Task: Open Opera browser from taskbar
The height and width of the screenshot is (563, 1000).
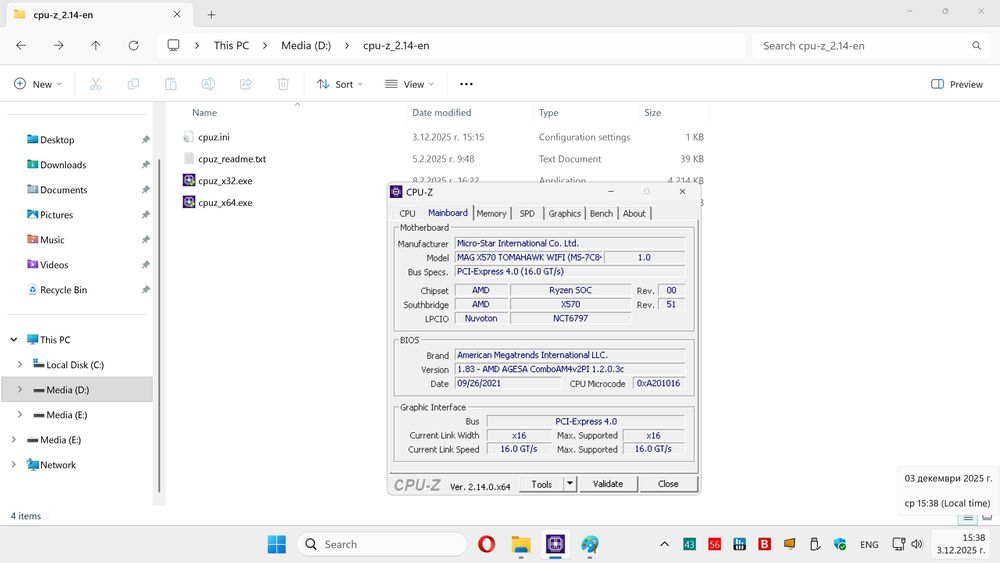Action: [487, 545]
